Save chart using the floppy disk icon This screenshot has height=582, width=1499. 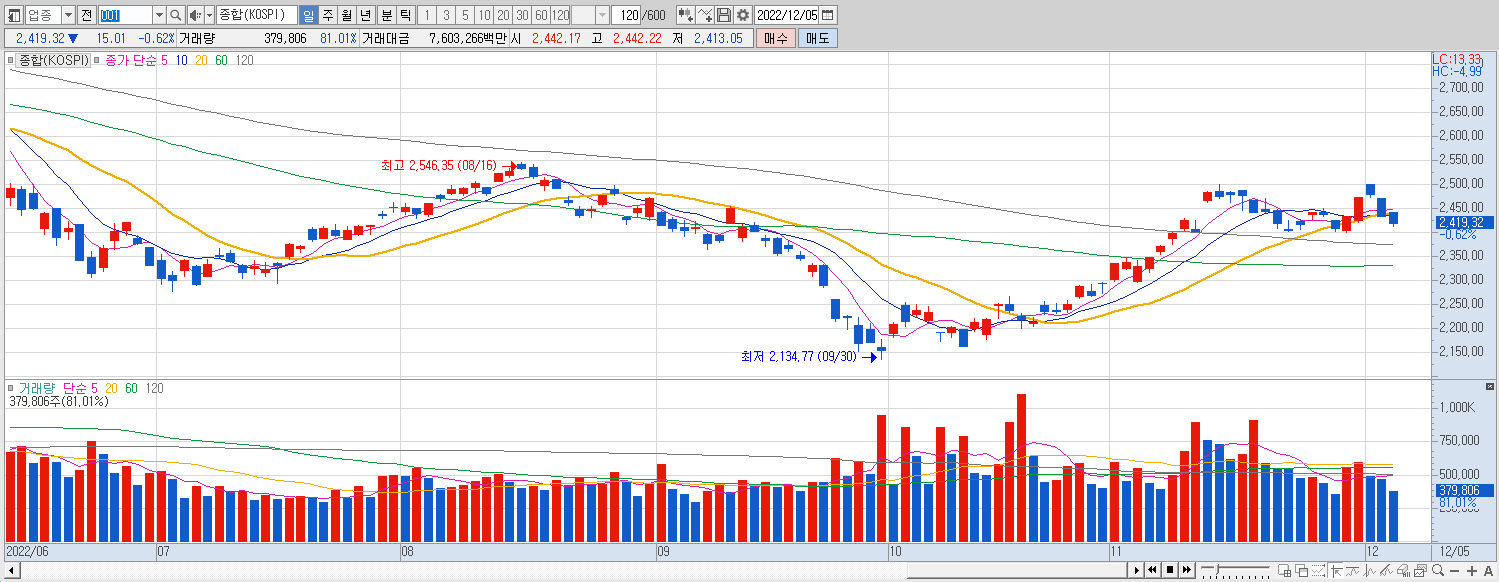coord(724,15)
